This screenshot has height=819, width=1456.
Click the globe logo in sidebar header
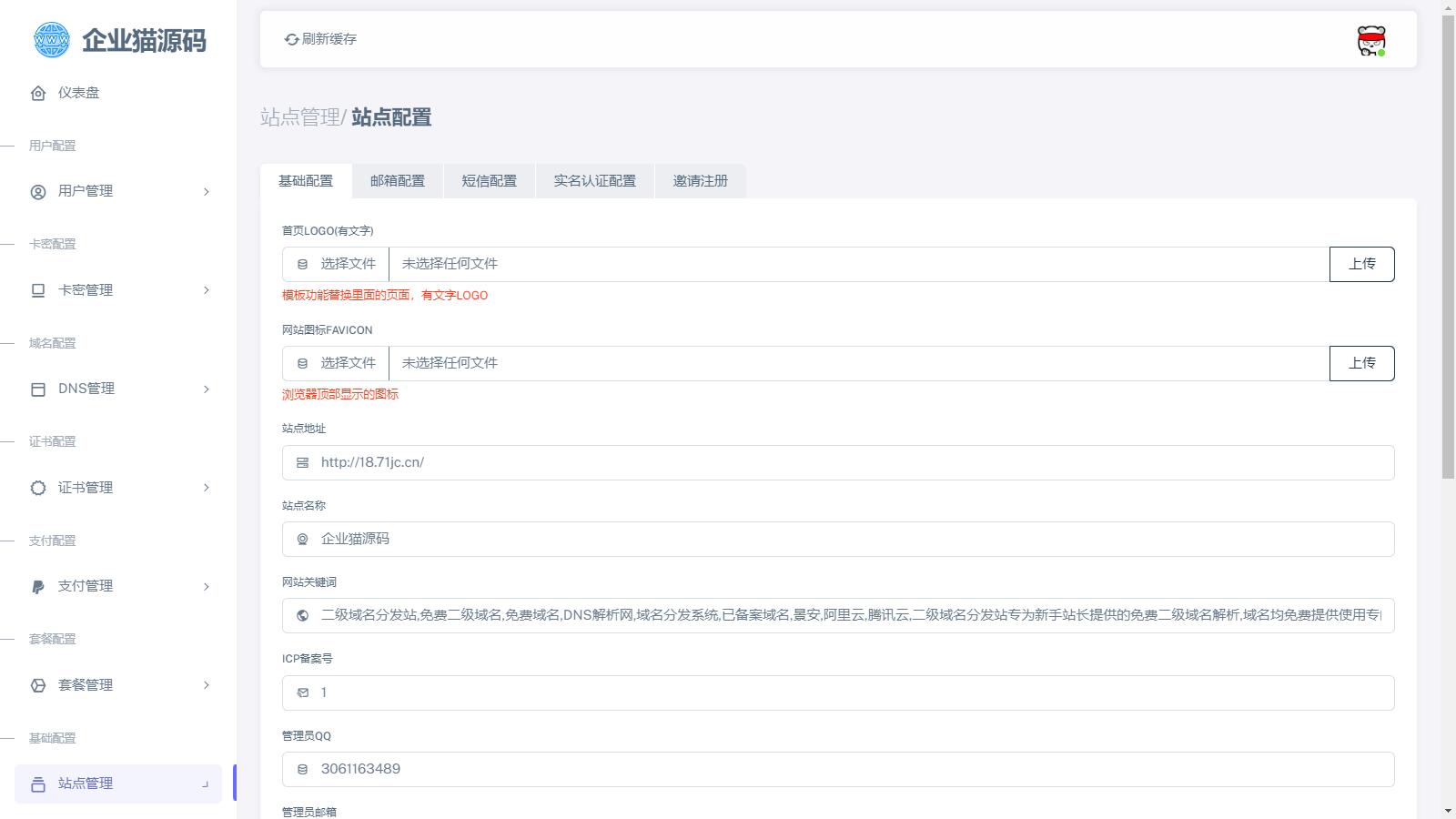click(51, 40)
